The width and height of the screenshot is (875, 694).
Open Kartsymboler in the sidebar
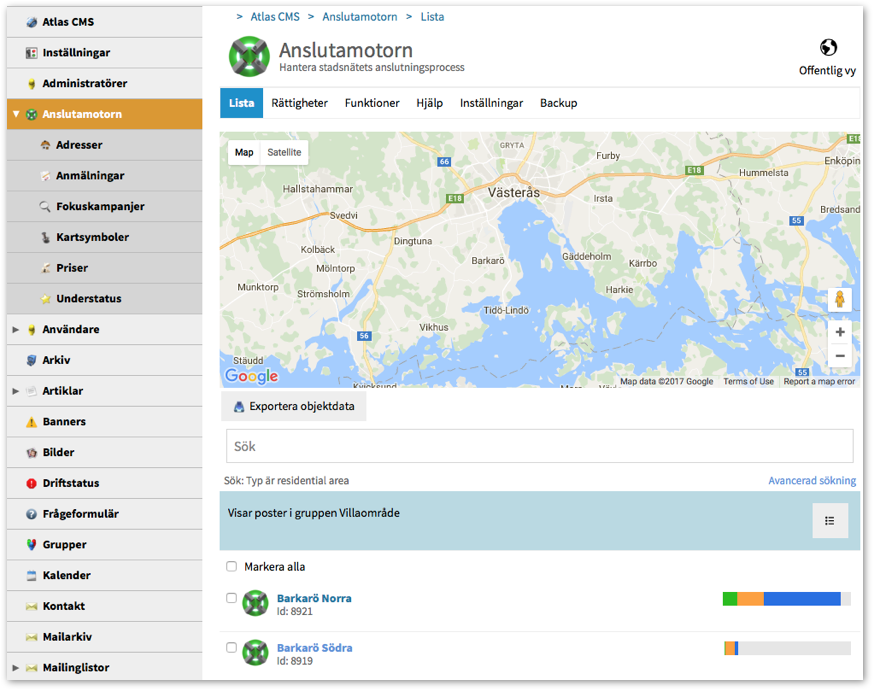point(92,237)
